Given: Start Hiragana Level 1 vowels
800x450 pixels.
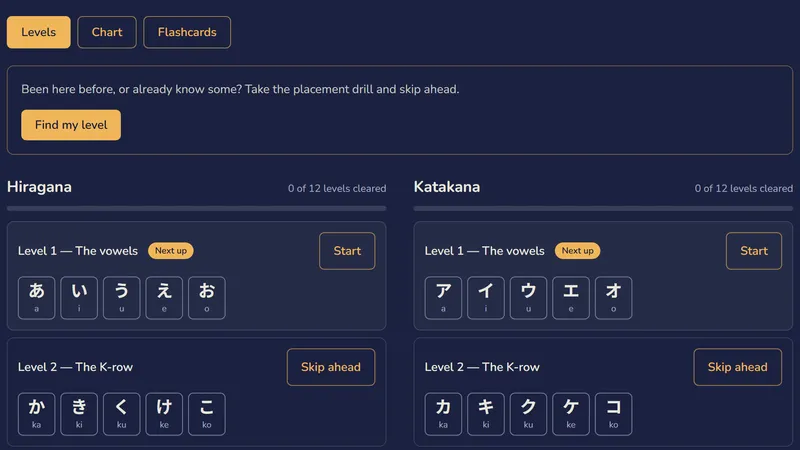Looking at the screenshot, I should pos(347,251).
